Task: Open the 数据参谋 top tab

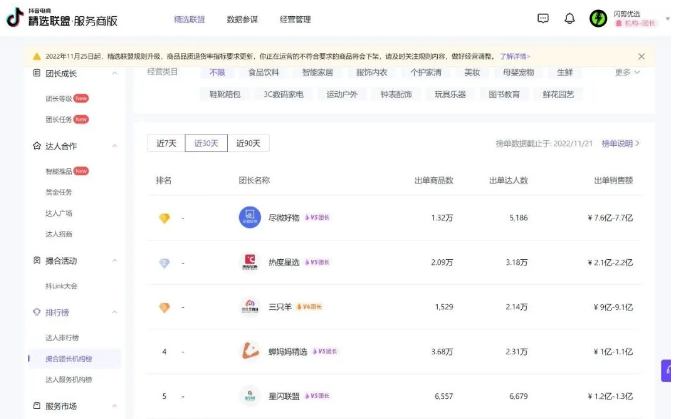Action: (242, 19)
